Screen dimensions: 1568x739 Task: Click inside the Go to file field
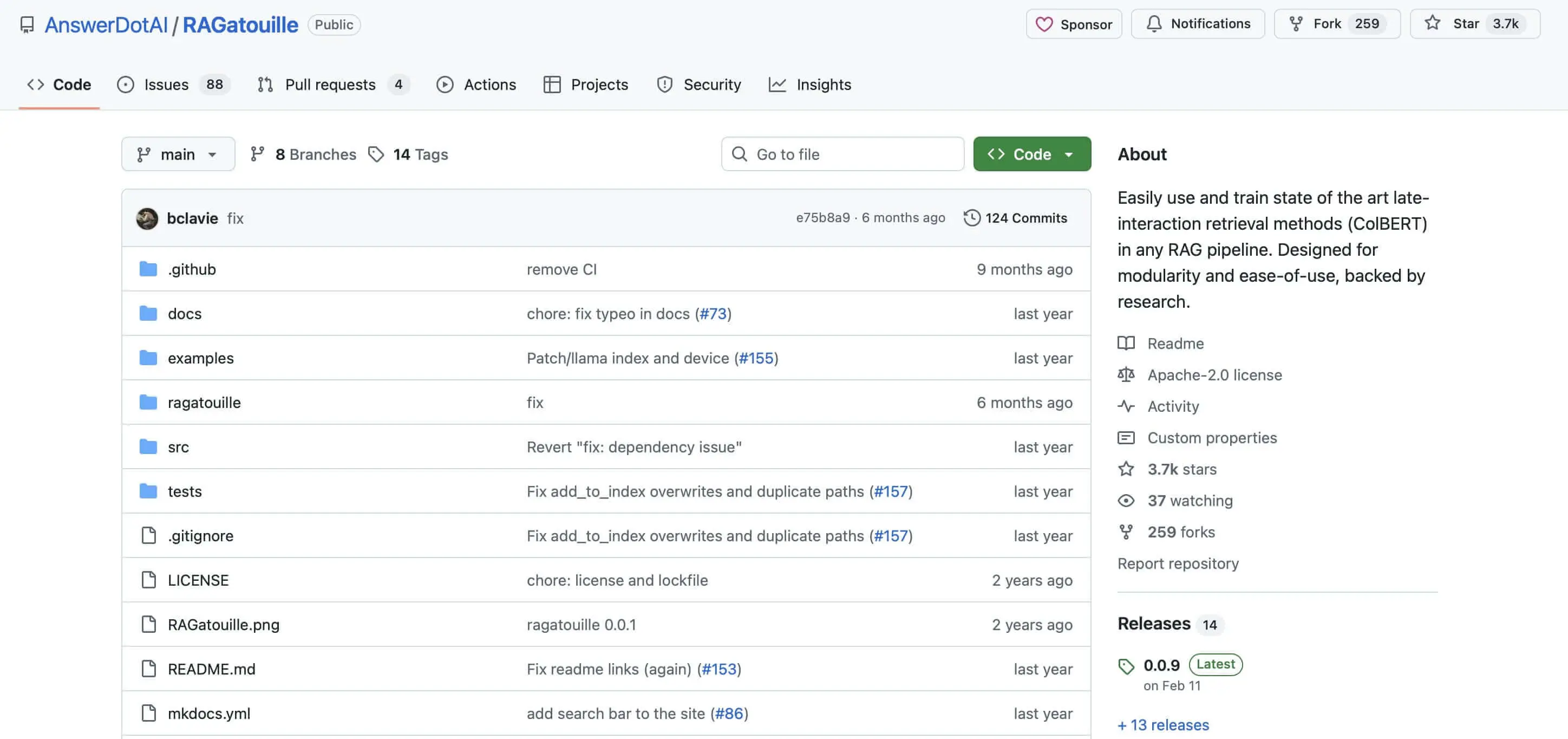(842, 153)
